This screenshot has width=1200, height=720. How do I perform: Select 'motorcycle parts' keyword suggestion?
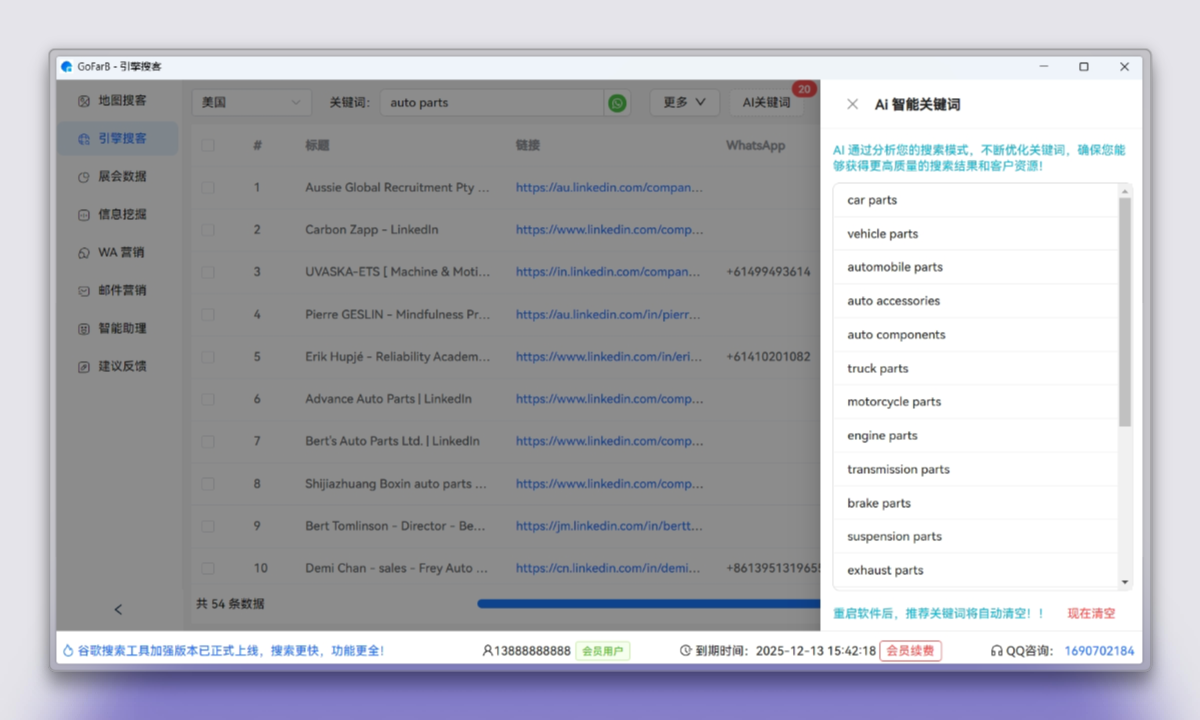pos(975,402)
